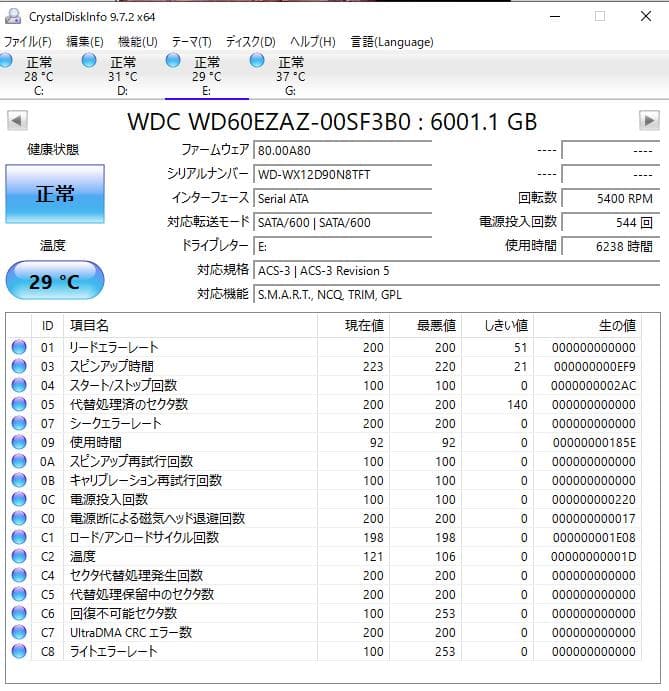Select ロード/アンロードサイクル回数 attribute name
This screenshot has width=669, height=691.
click(x=145, y=538)
